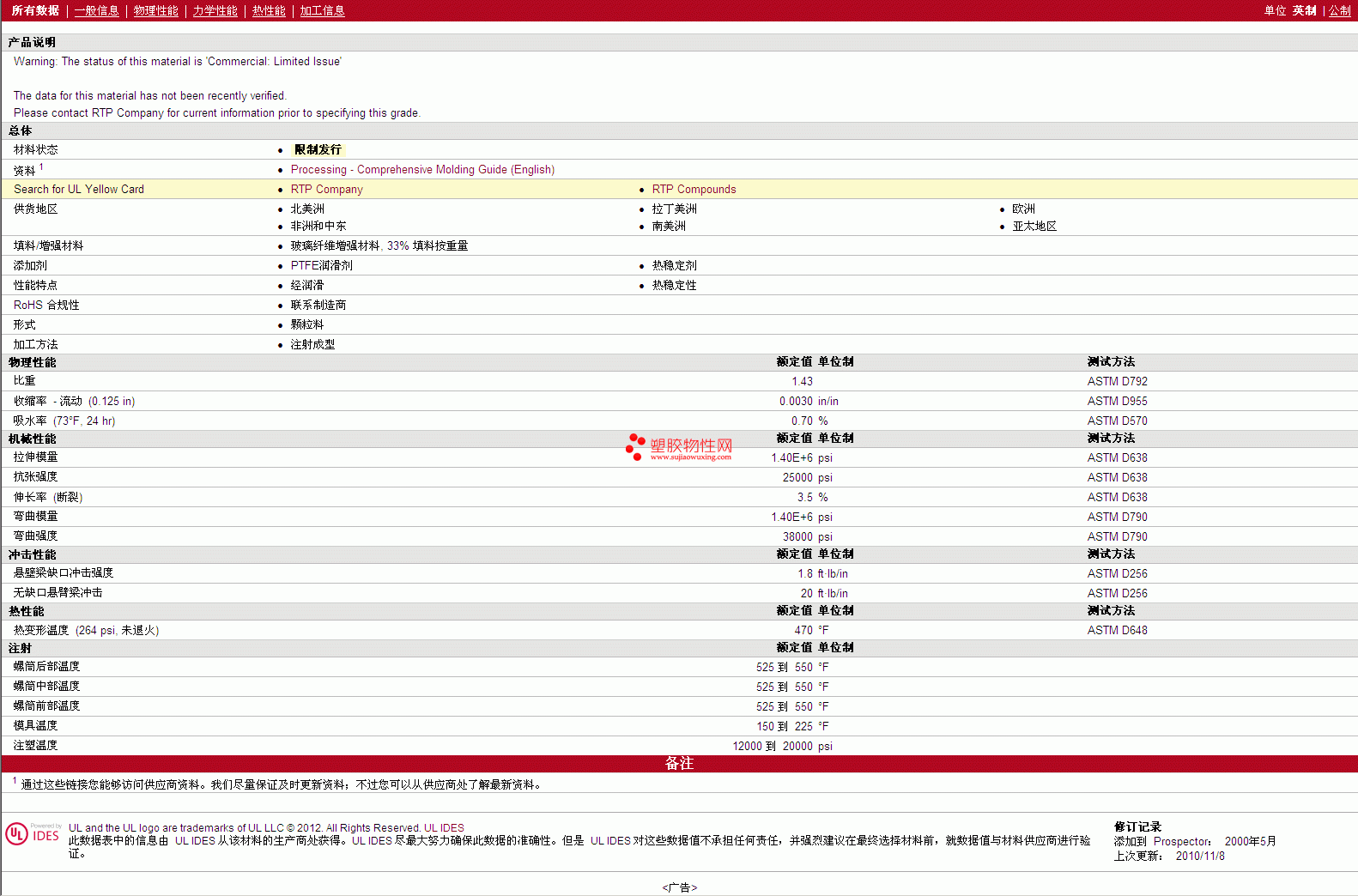Click the footnote superscript next to 资料
This screenshot has height=896, width=1358.
pyautogui.click(x=41, y=166)
